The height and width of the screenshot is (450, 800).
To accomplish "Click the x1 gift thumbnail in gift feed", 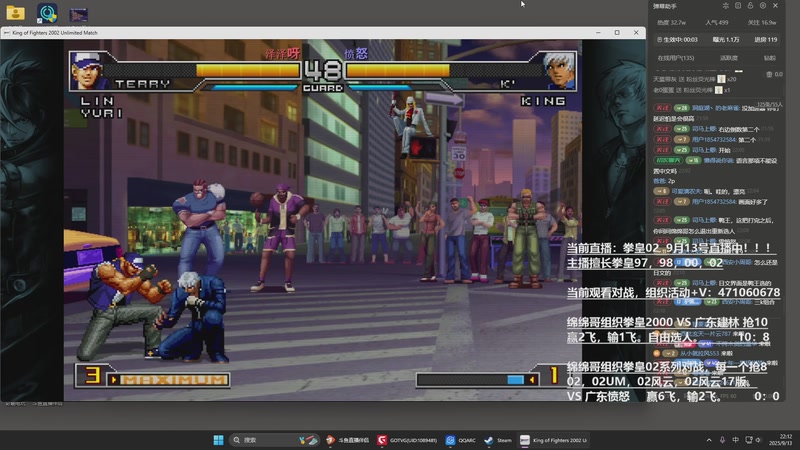I will point(718,90).
